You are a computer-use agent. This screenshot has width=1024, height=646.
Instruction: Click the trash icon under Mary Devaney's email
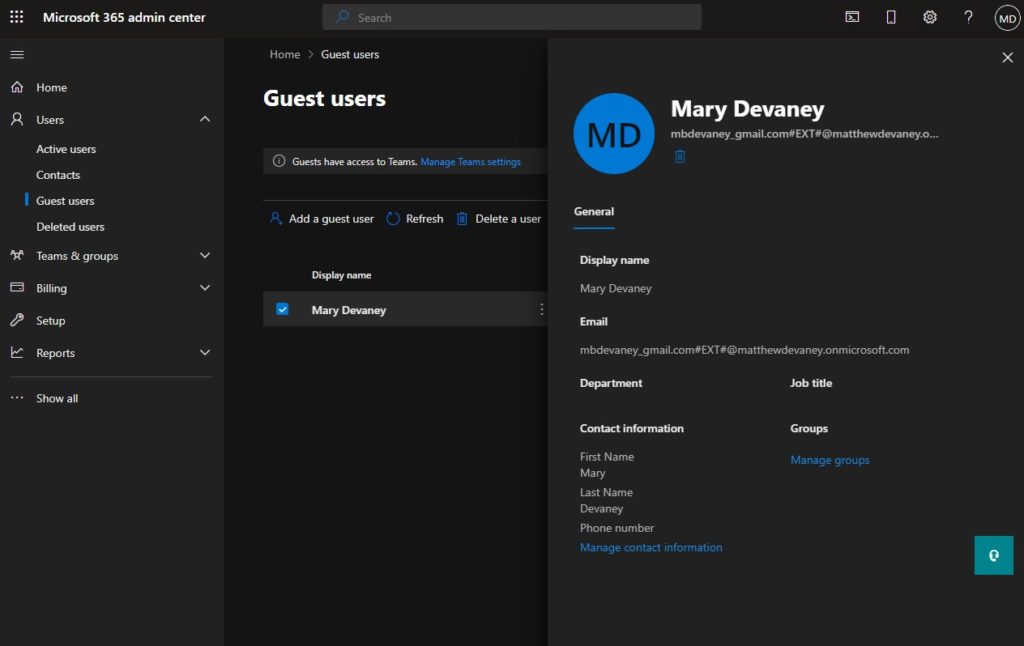pos(680,156)
